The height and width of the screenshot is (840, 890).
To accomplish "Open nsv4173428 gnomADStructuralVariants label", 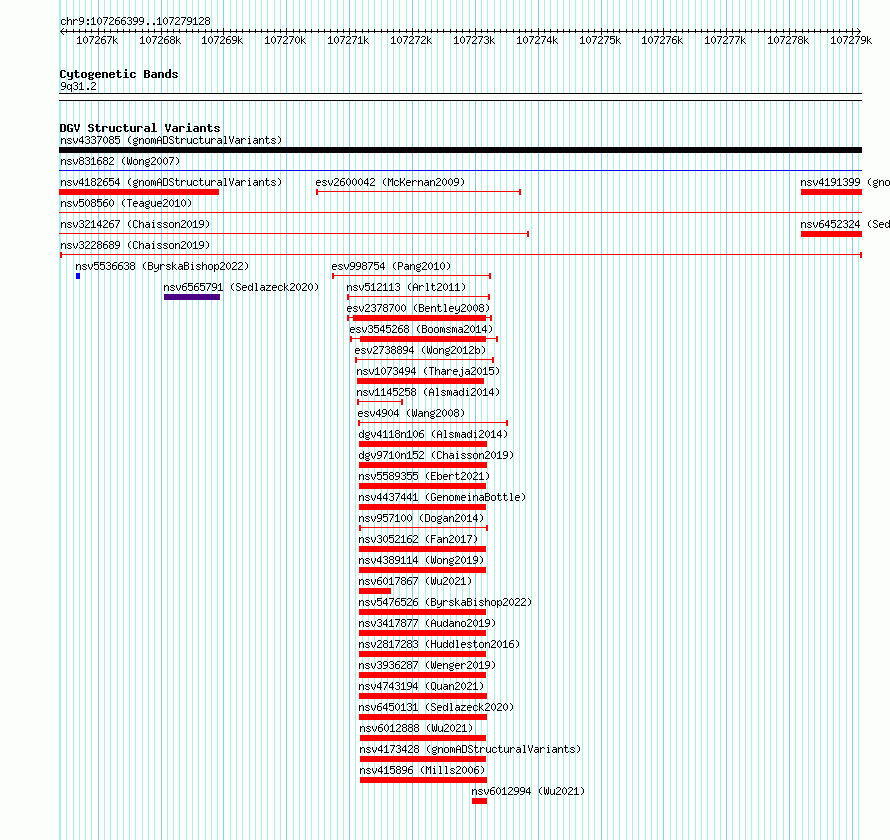I will [471, 749].
